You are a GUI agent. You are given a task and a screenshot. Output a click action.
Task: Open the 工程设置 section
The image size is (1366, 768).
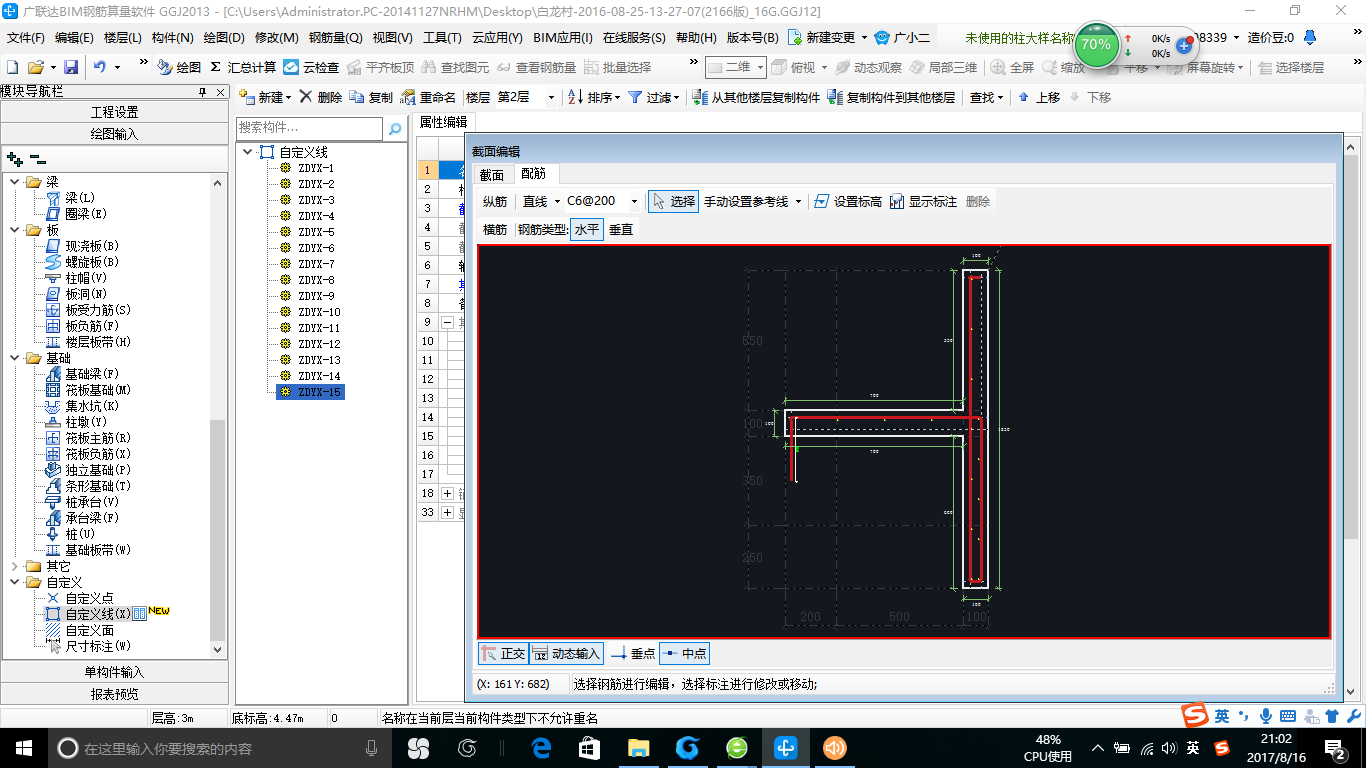click(115, 112)
